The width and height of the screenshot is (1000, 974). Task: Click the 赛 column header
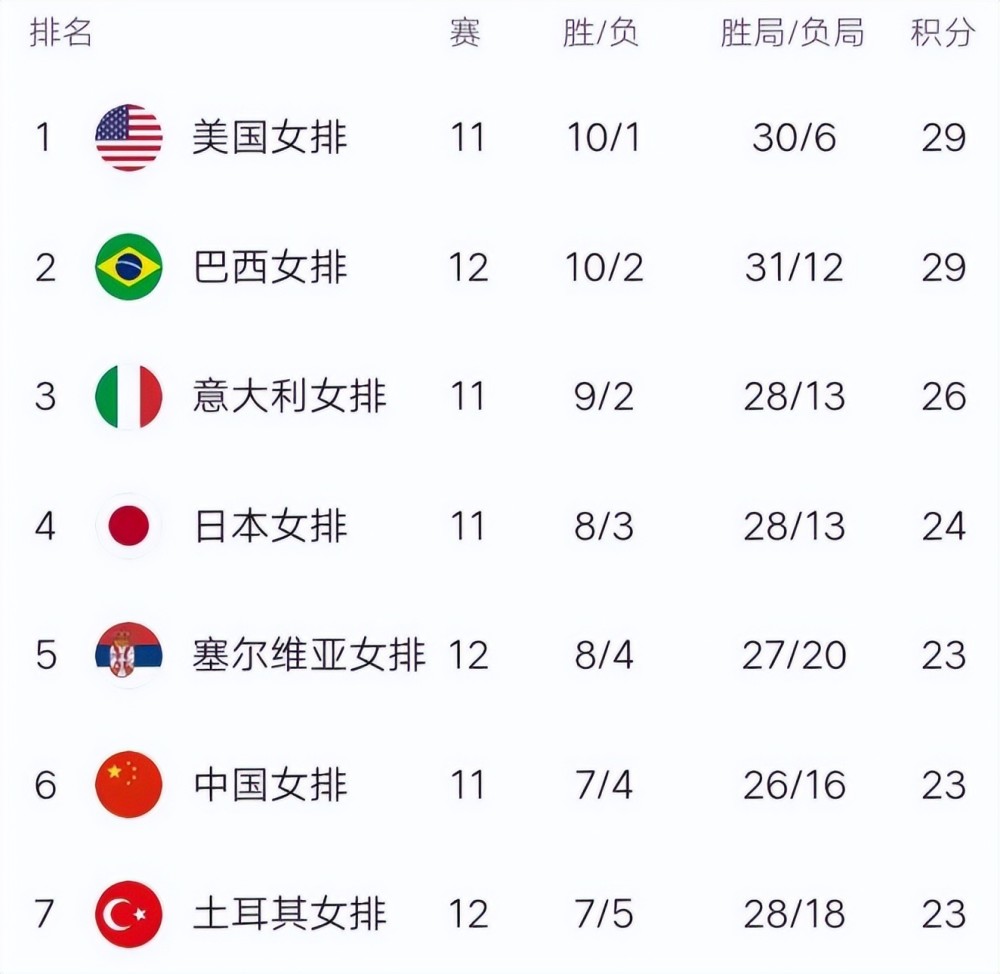point(465,32)
